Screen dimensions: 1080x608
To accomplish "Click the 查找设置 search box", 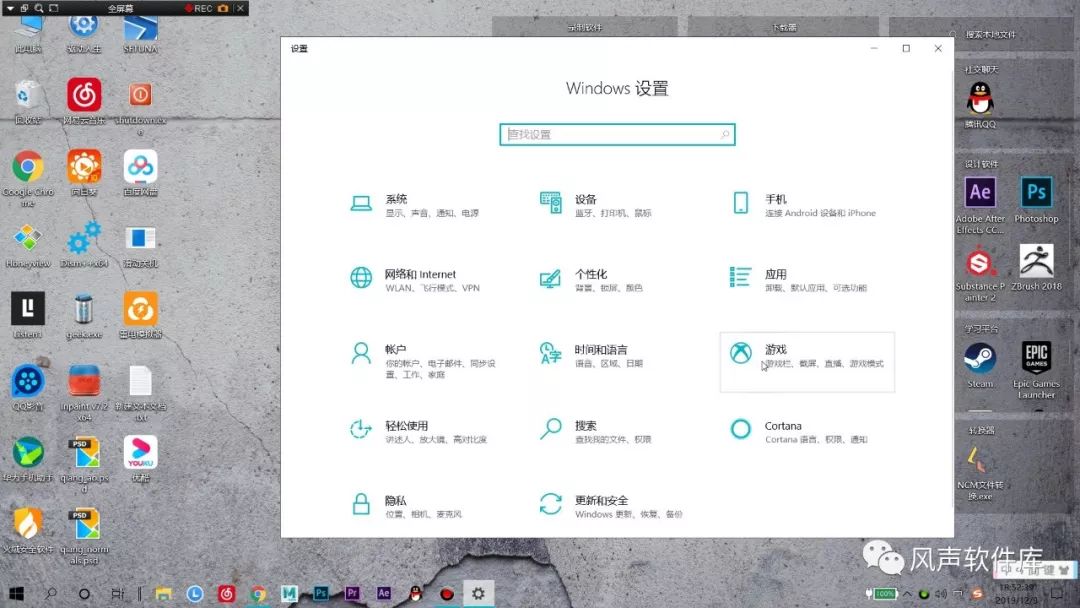I will tap(617, 133).
